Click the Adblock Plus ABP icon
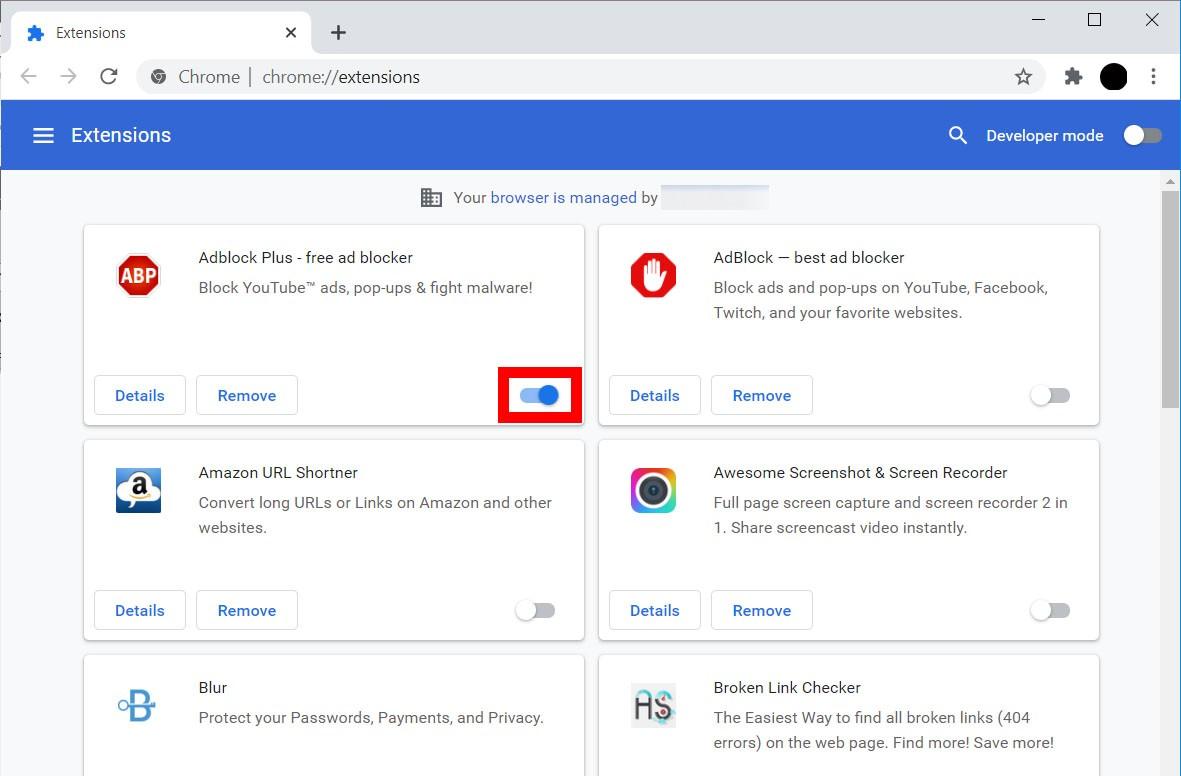 click(x=138, y=275)
